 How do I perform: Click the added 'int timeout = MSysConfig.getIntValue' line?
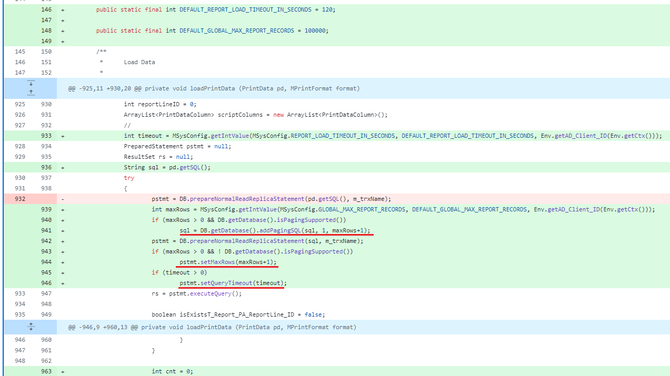coord(393,136)
